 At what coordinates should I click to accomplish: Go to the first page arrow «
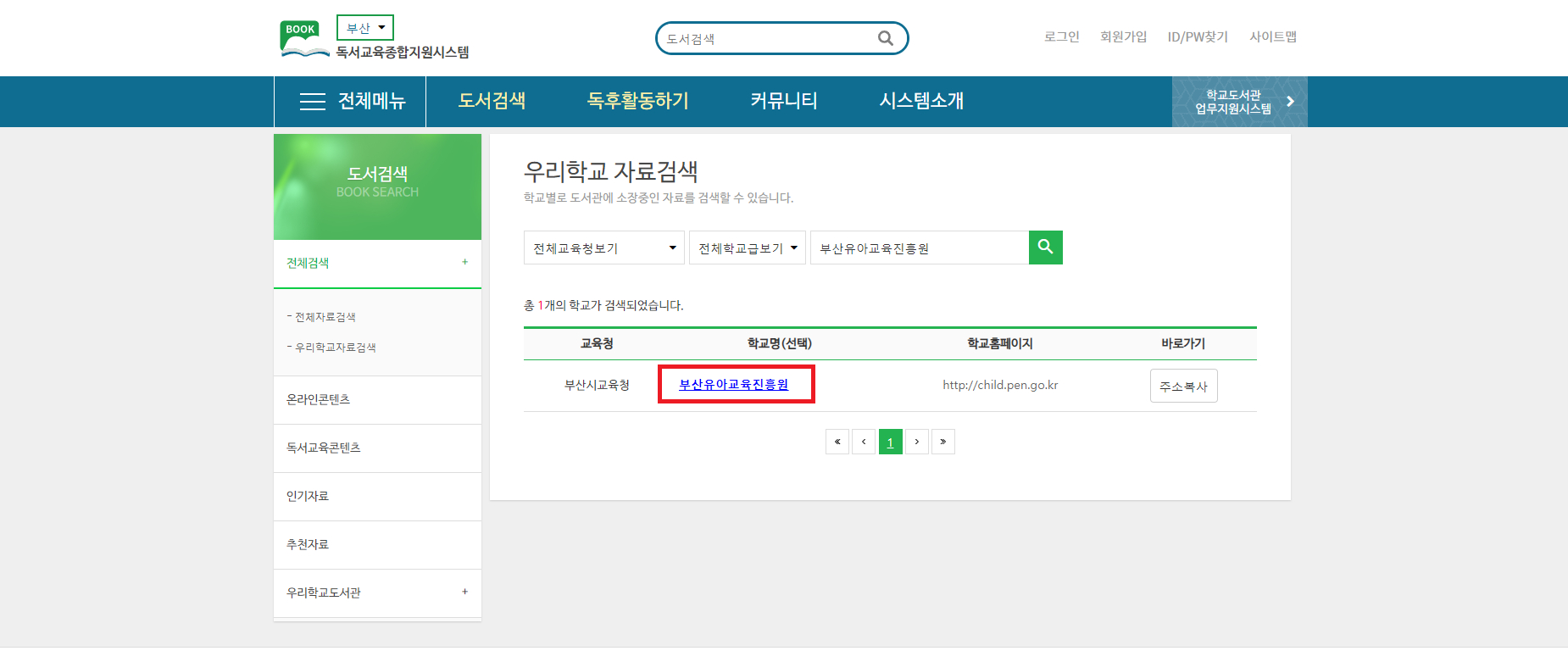coord(837,442)
